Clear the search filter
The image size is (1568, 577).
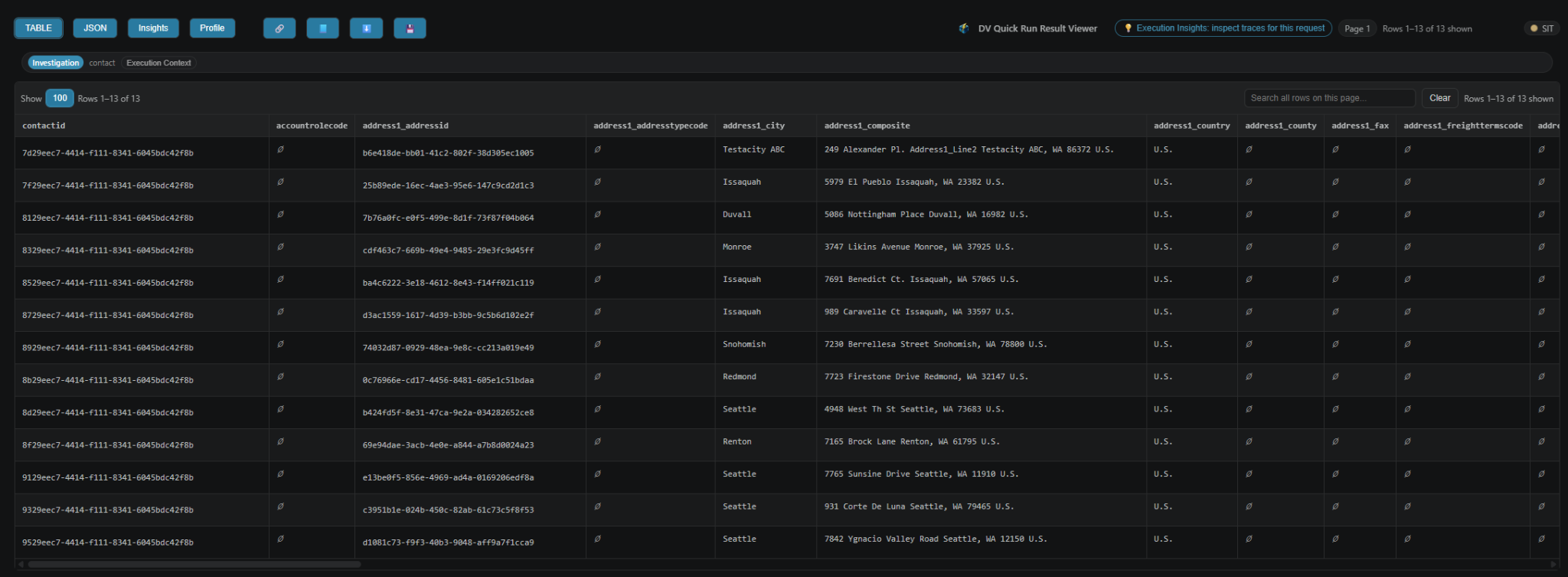[1439, 98]
